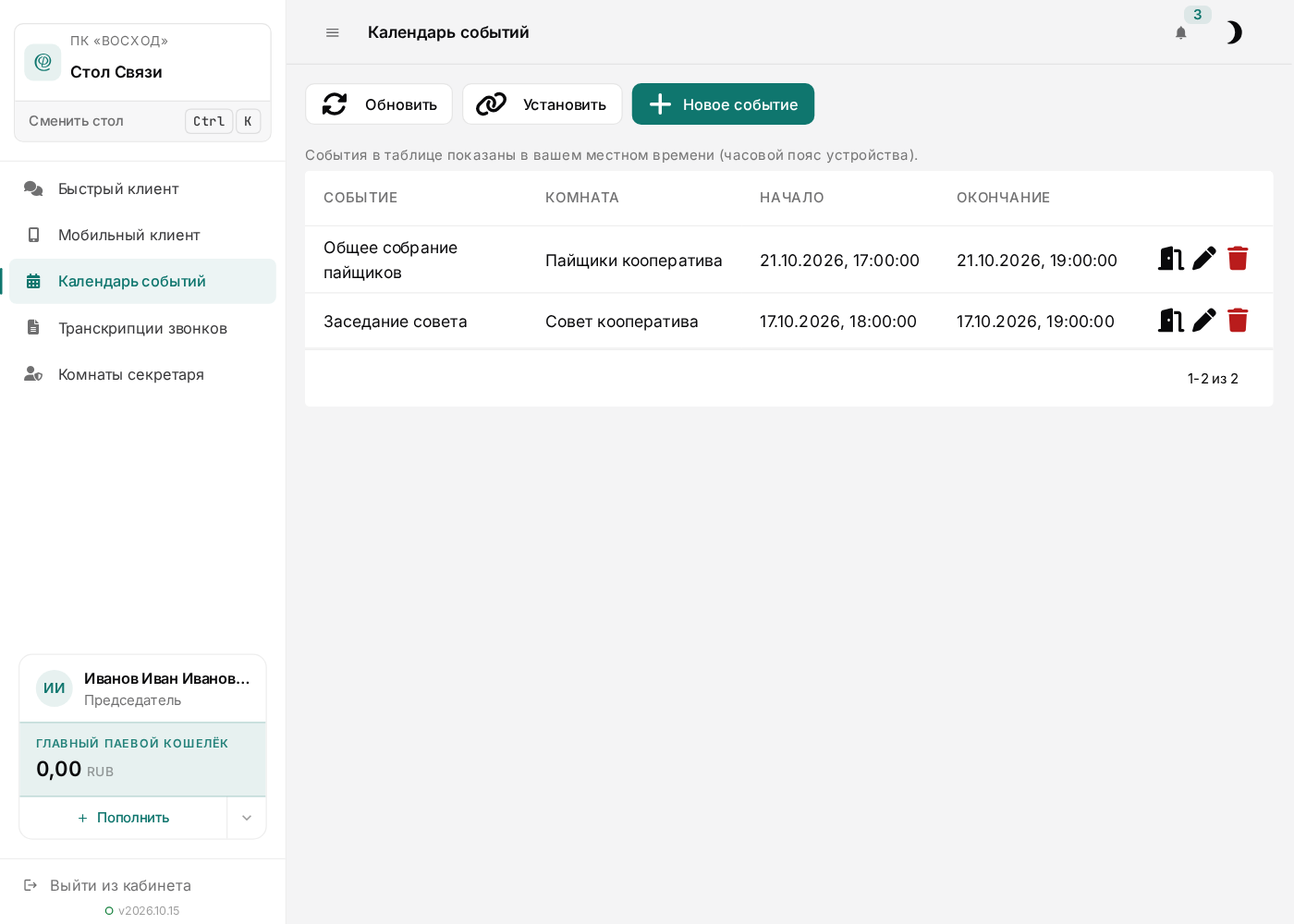Click the Обновить refresh button
1294x924 pixels.
379,104
